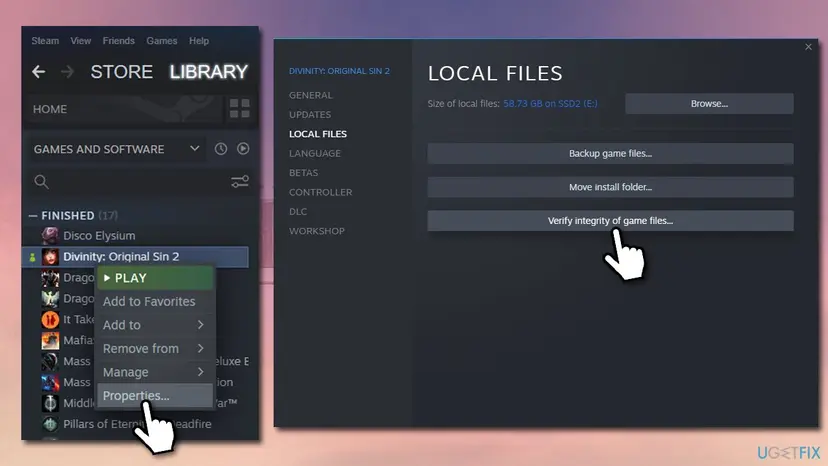
Task: Open General properties section
Action: tap(310, 95)
